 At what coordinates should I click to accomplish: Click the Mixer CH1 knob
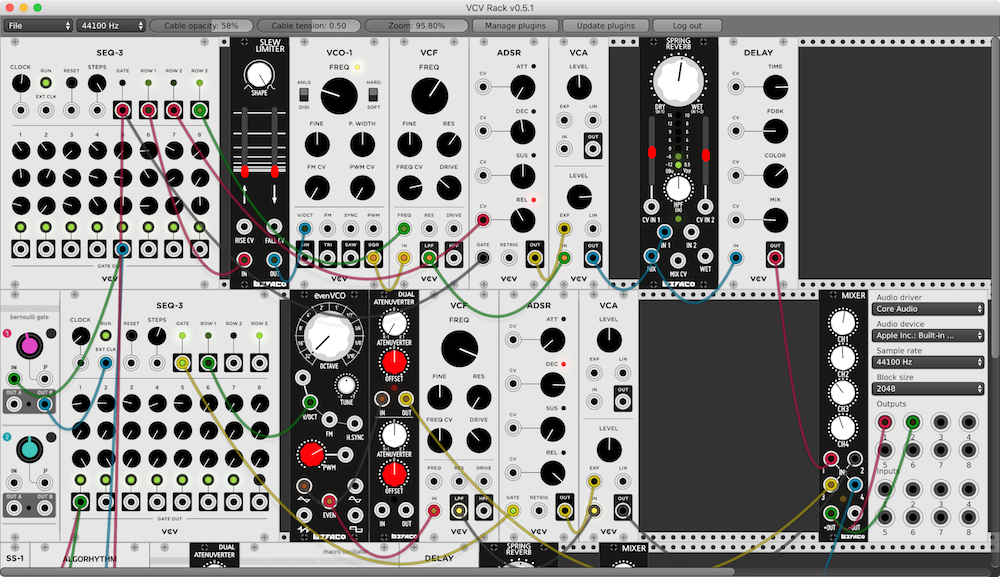pos(842,323)
